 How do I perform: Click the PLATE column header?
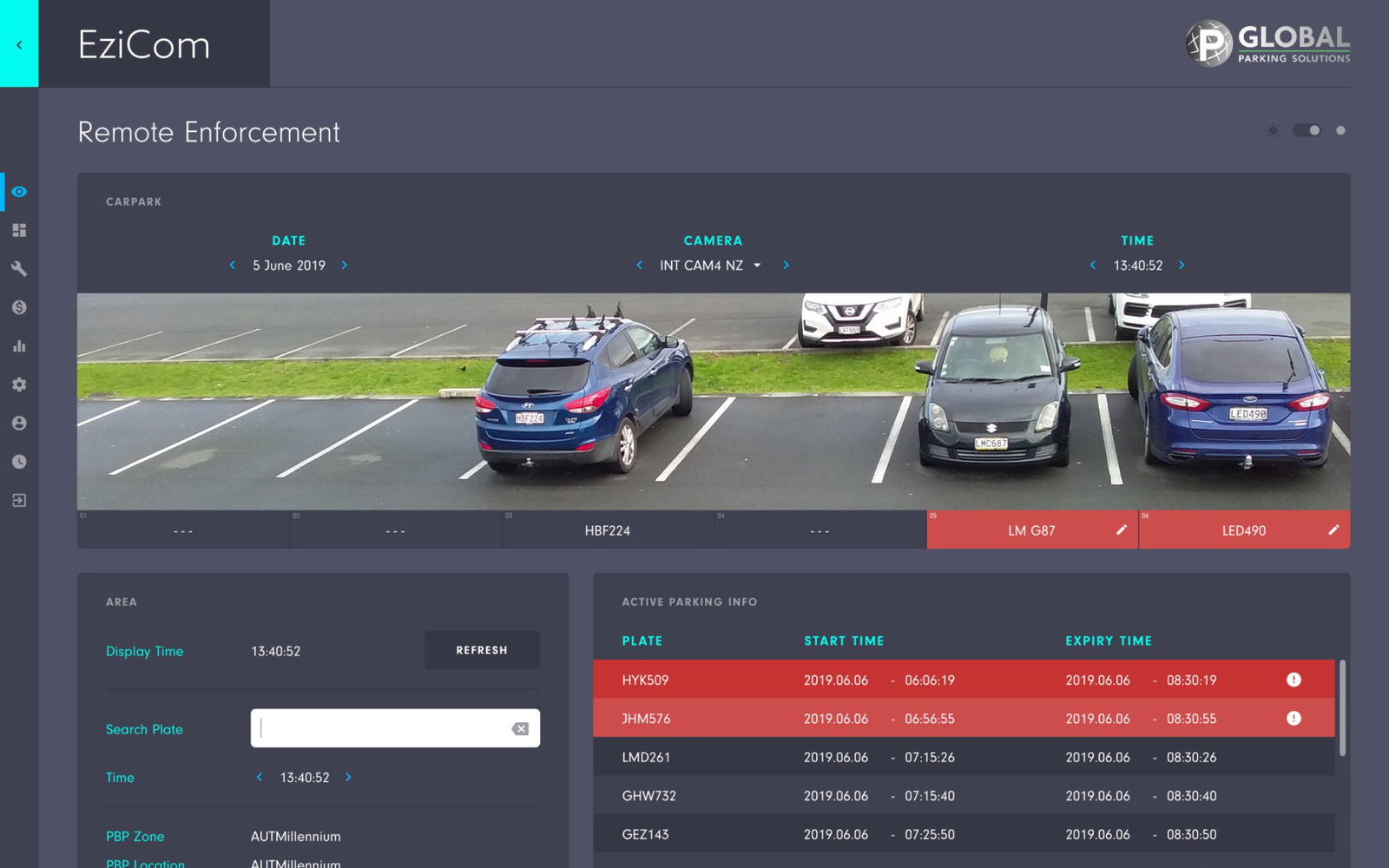pyautogui.click(x=642, y=641)
